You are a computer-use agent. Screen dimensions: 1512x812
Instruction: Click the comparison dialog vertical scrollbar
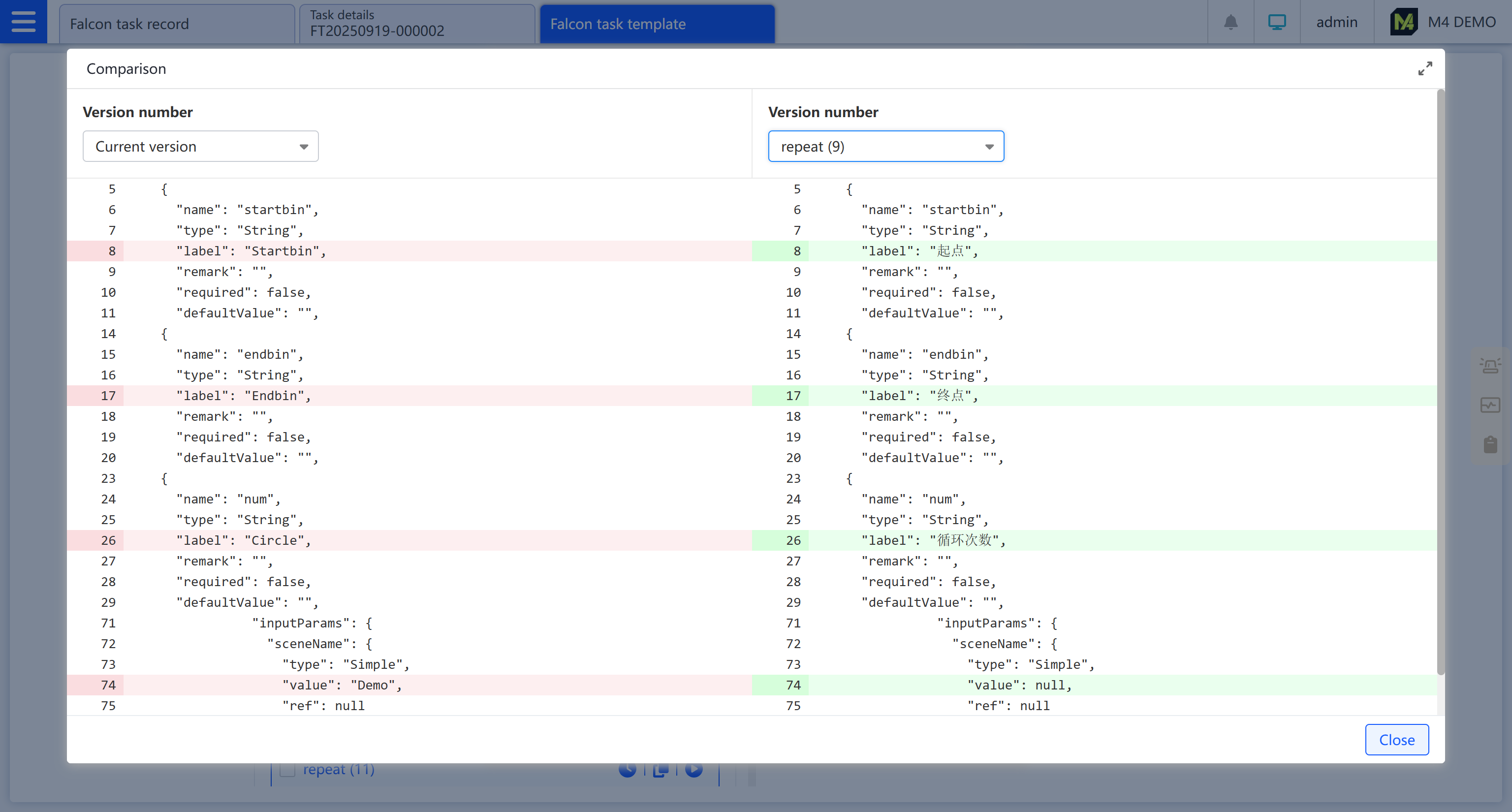[1441, 381]
